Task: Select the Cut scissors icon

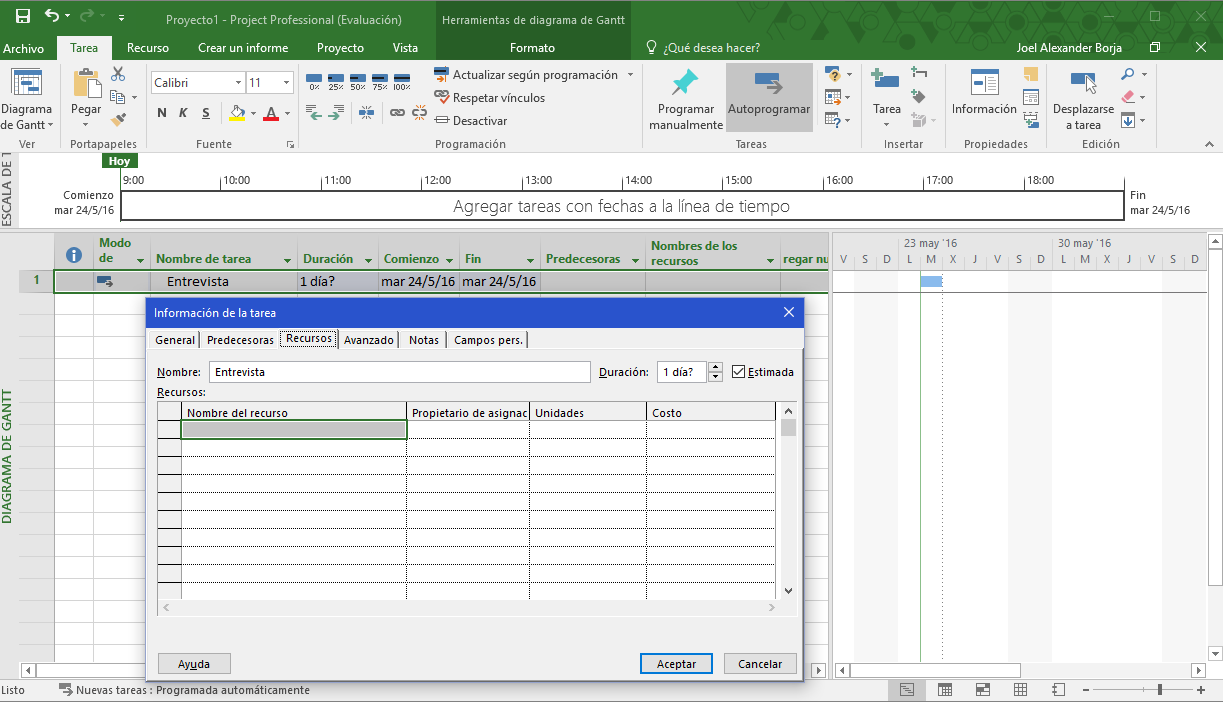Action: coord(118,74)
